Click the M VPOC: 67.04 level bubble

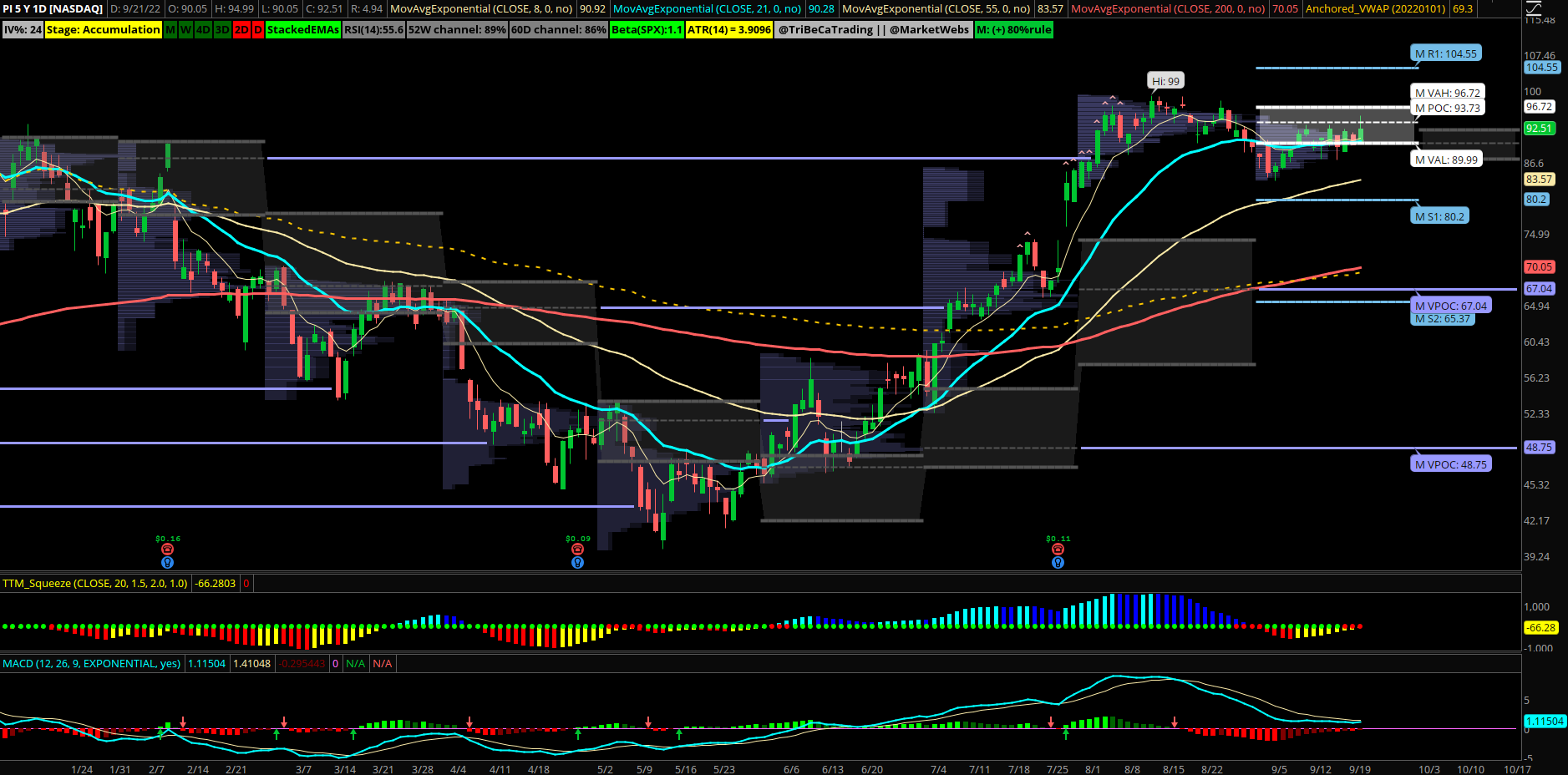click(x=1451, y=306)
